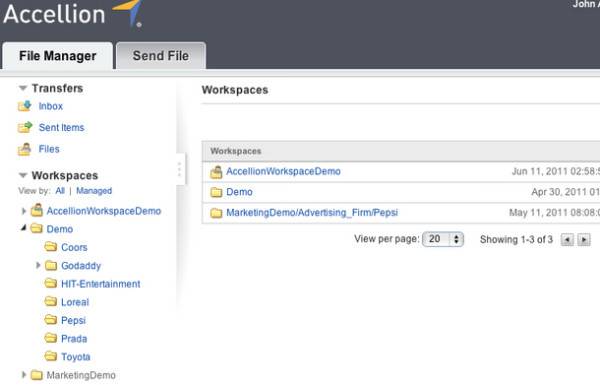This screenshot has height=385, width=600.
Task: Open the HIT-Entertainment folder
Action: click(101, 284)
